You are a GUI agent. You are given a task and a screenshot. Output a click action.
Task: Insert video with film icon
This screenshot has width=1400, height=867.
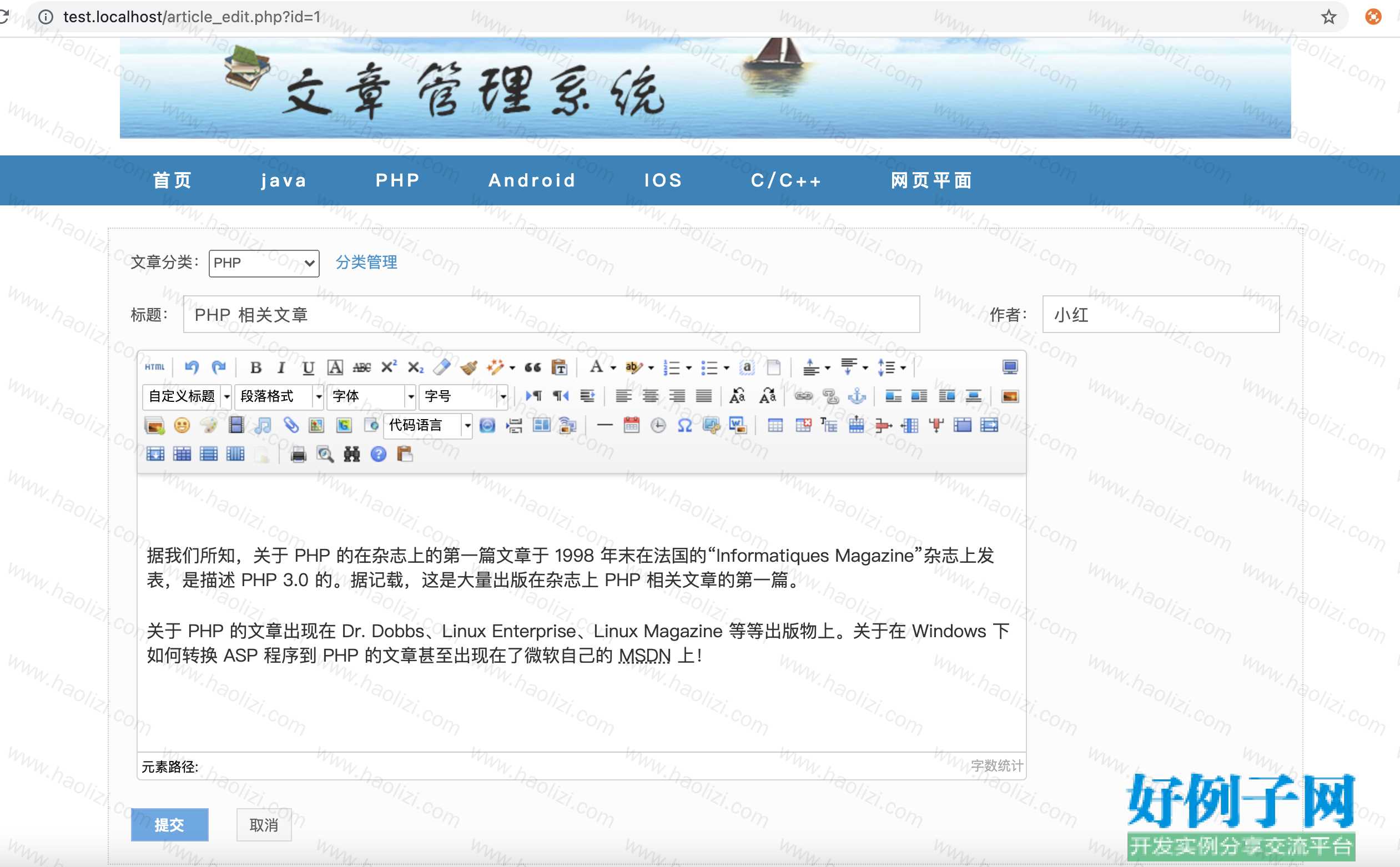[x=235, y=426]
